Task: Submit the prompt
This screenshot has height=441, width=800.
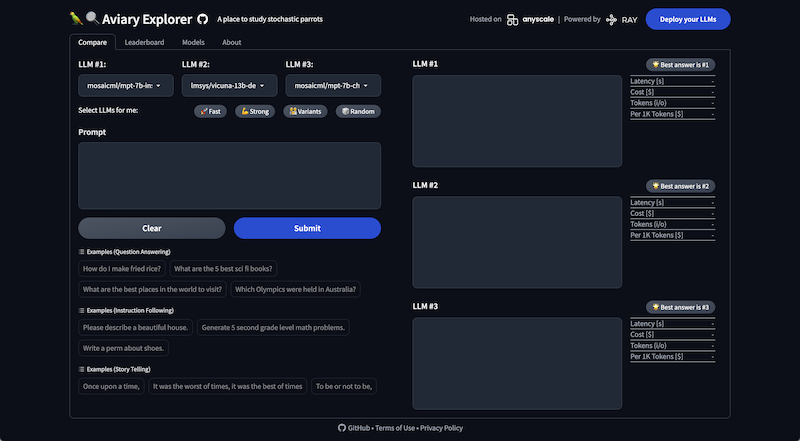Action: click(307, 228)
